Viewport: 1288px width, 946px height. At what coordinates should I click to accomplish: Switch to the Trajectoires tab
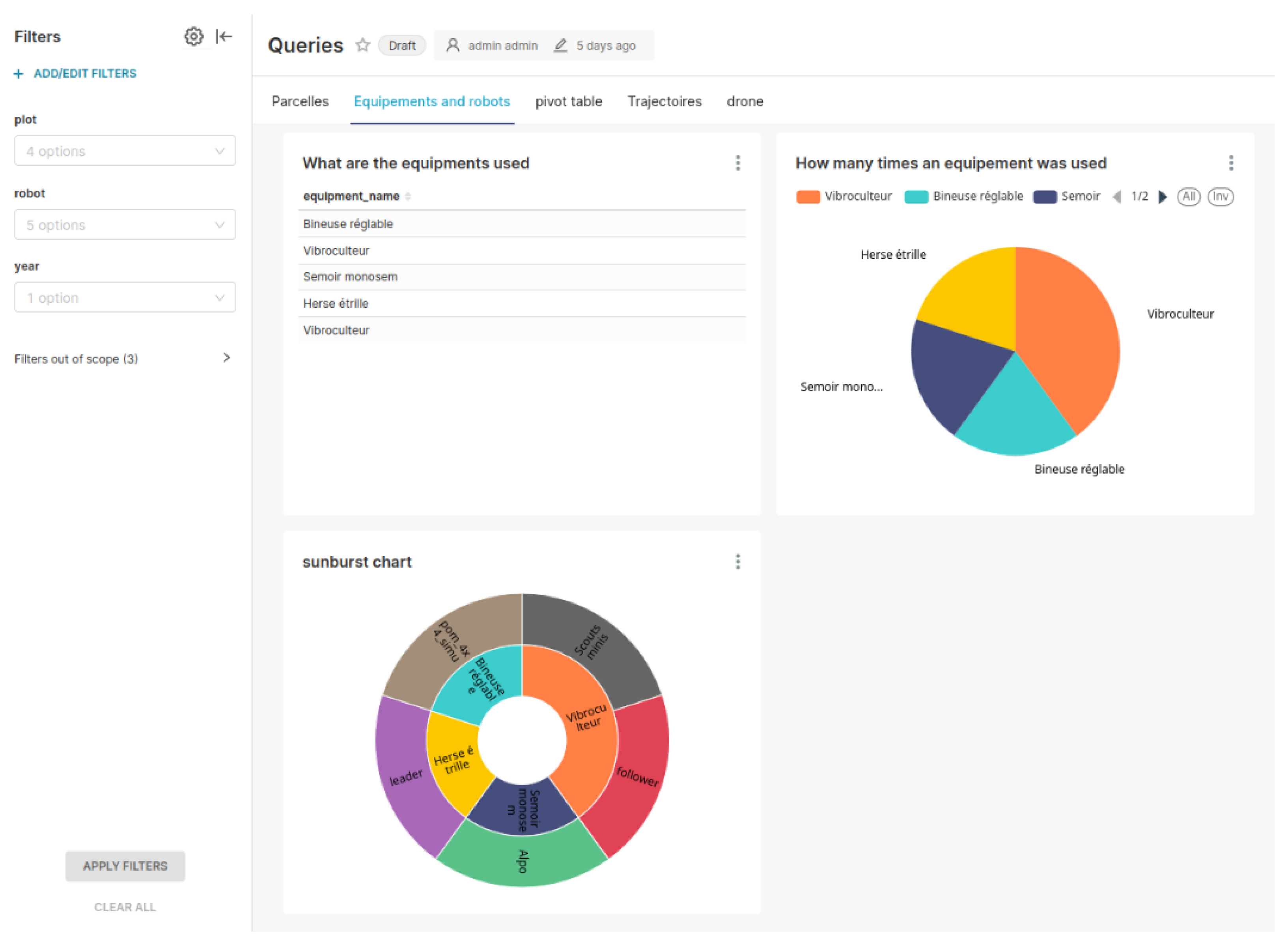pos(664,101)
